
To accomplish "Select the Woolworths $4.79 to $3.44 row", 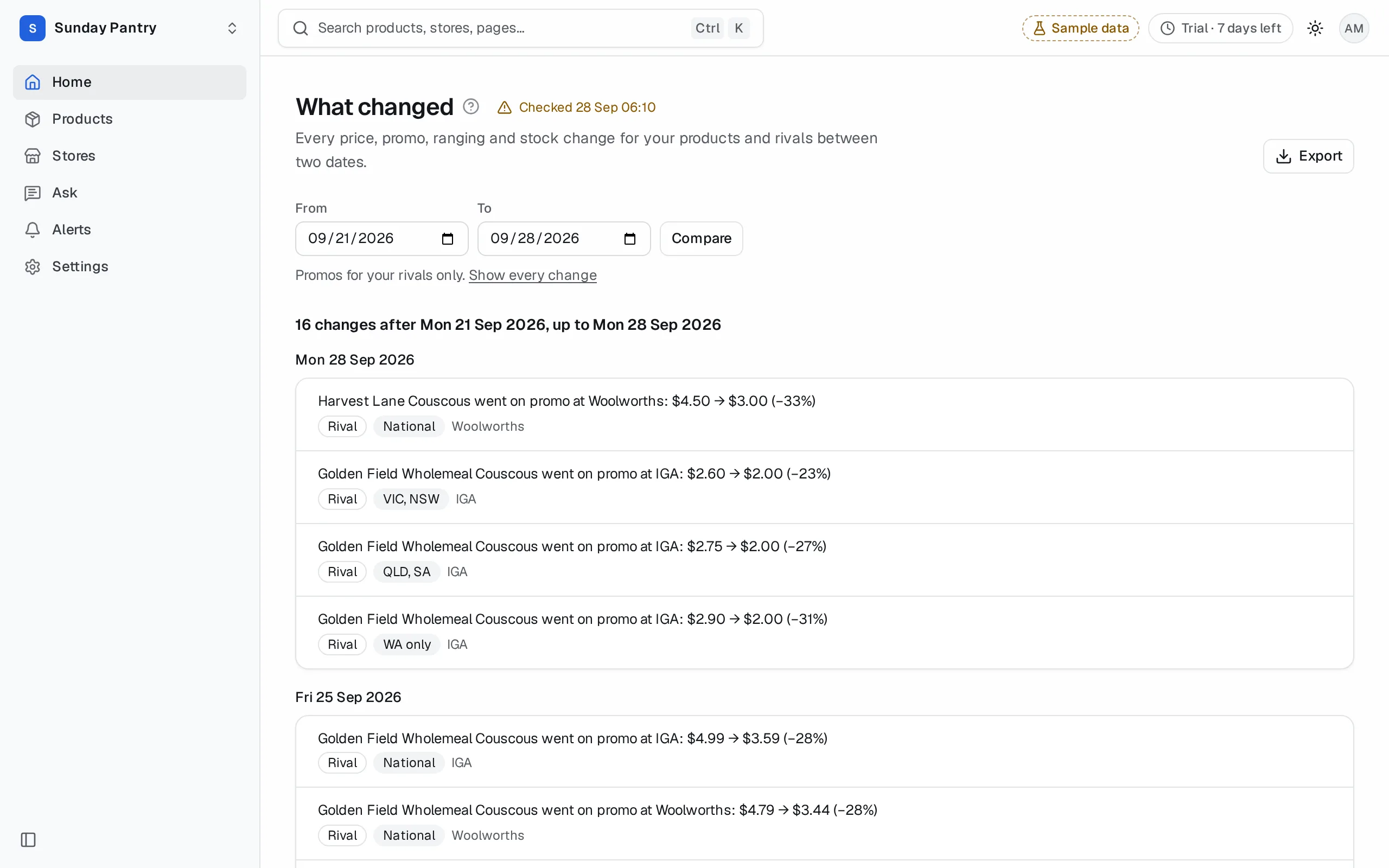I will [824, 823].
